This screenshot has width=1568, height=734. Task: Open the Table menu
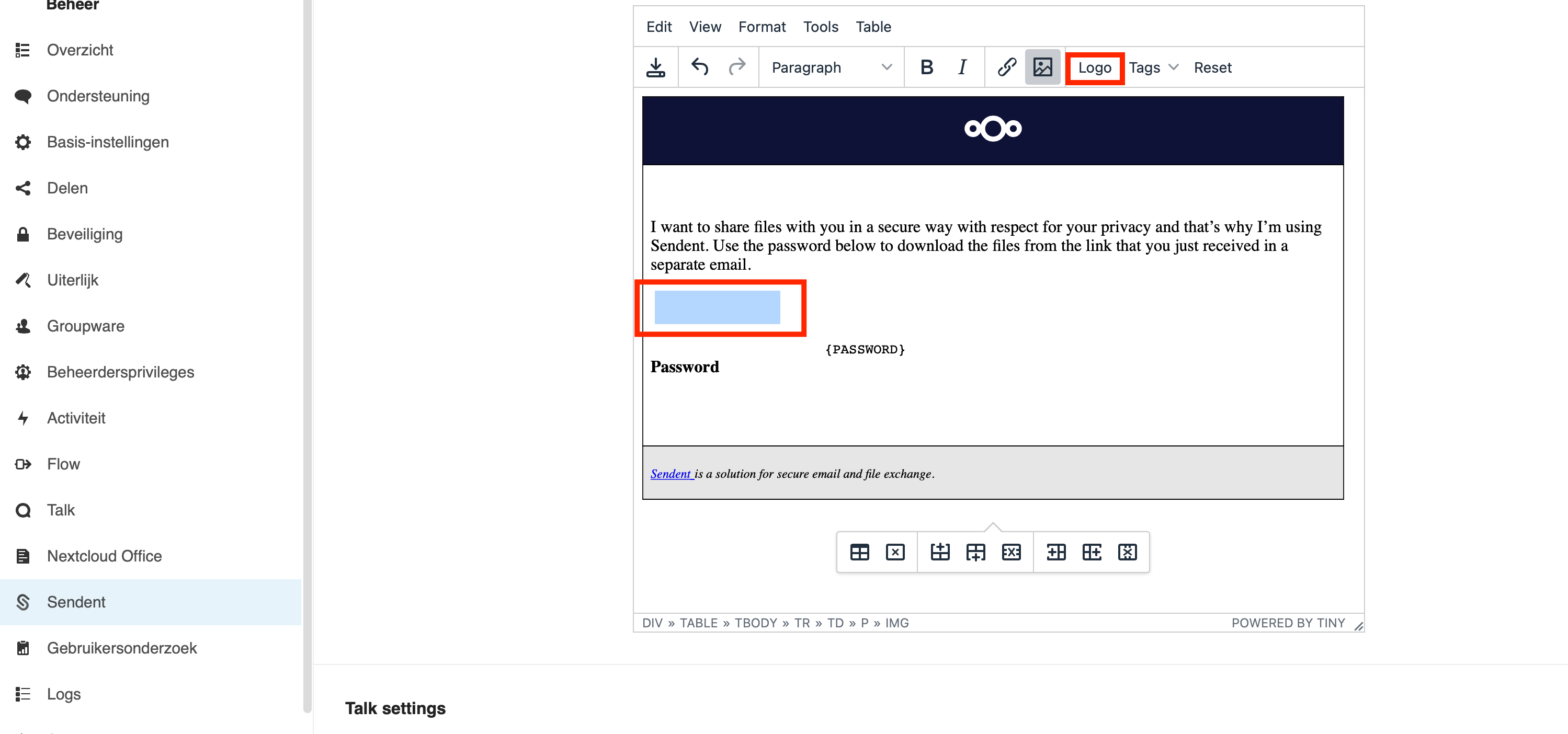click(873, 27)
